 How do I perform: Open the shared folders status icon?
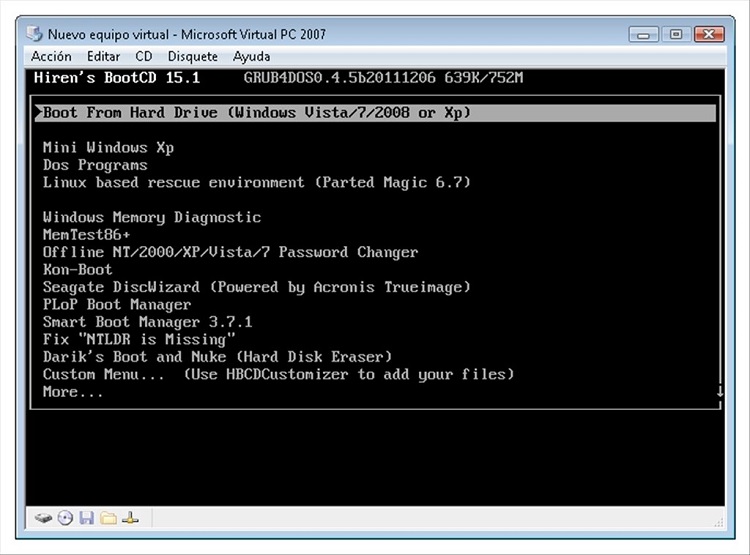[x=108, y=518]
